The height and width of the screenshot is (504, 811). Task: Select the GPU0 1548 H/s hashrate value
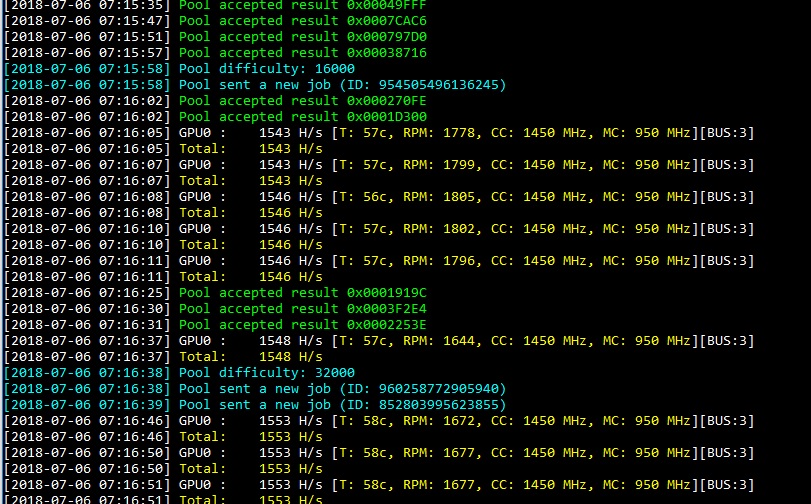click(291, 341)
